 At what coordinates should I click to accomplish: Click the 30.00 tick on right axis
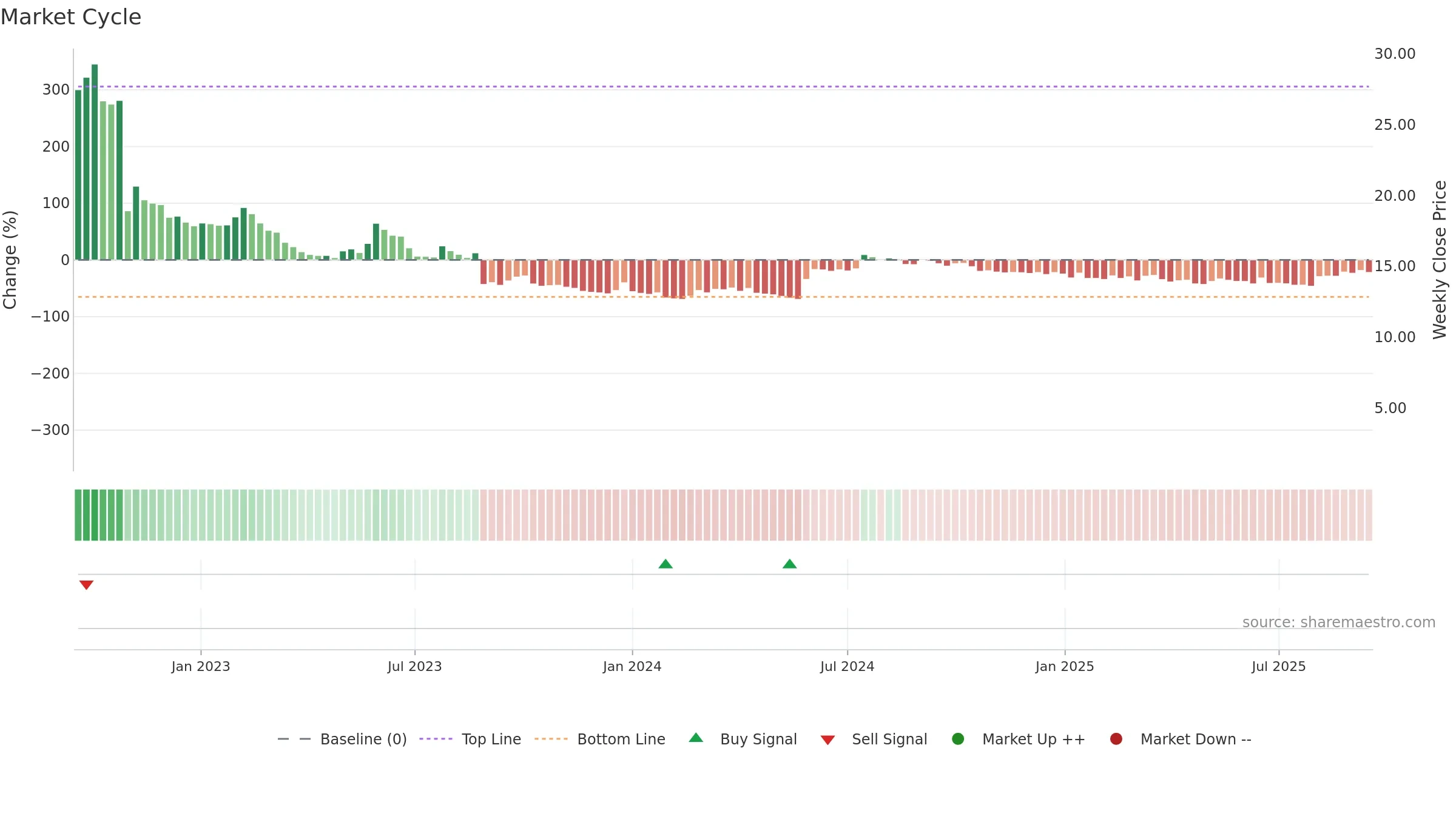pos(1395,54)
